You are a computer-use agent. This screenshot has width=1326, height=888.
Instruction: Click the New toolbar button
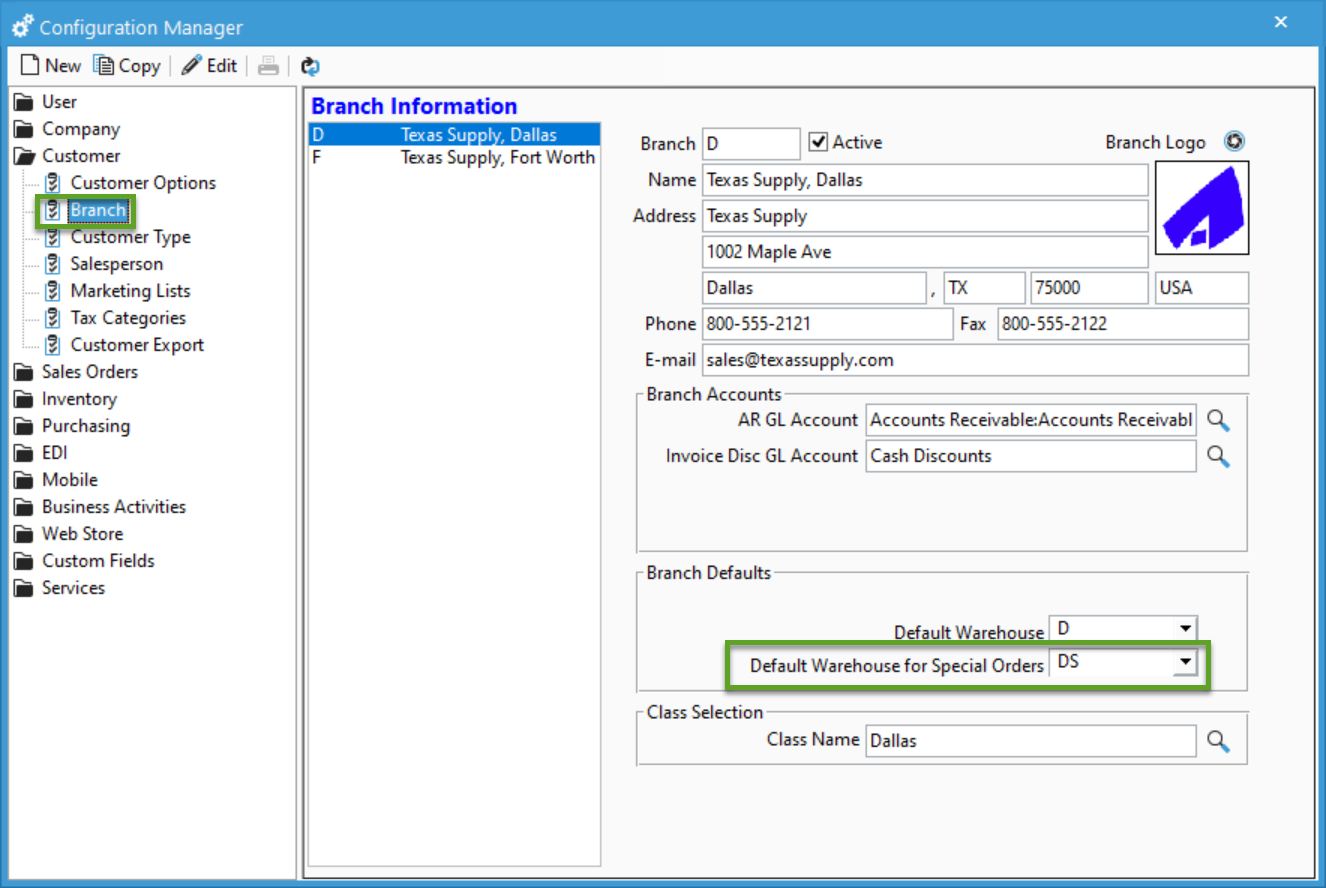(51, 66)
